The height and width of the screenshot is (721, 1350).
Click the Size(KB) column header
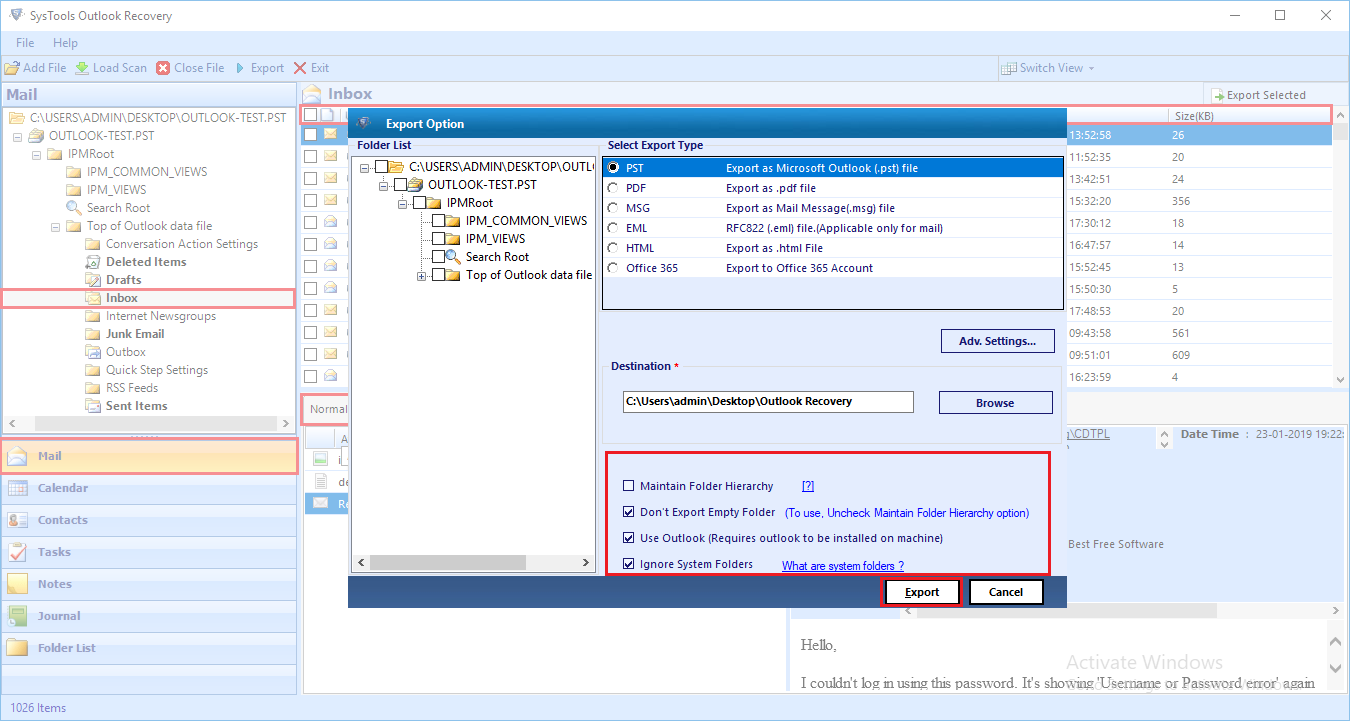tap(1192, 116)
